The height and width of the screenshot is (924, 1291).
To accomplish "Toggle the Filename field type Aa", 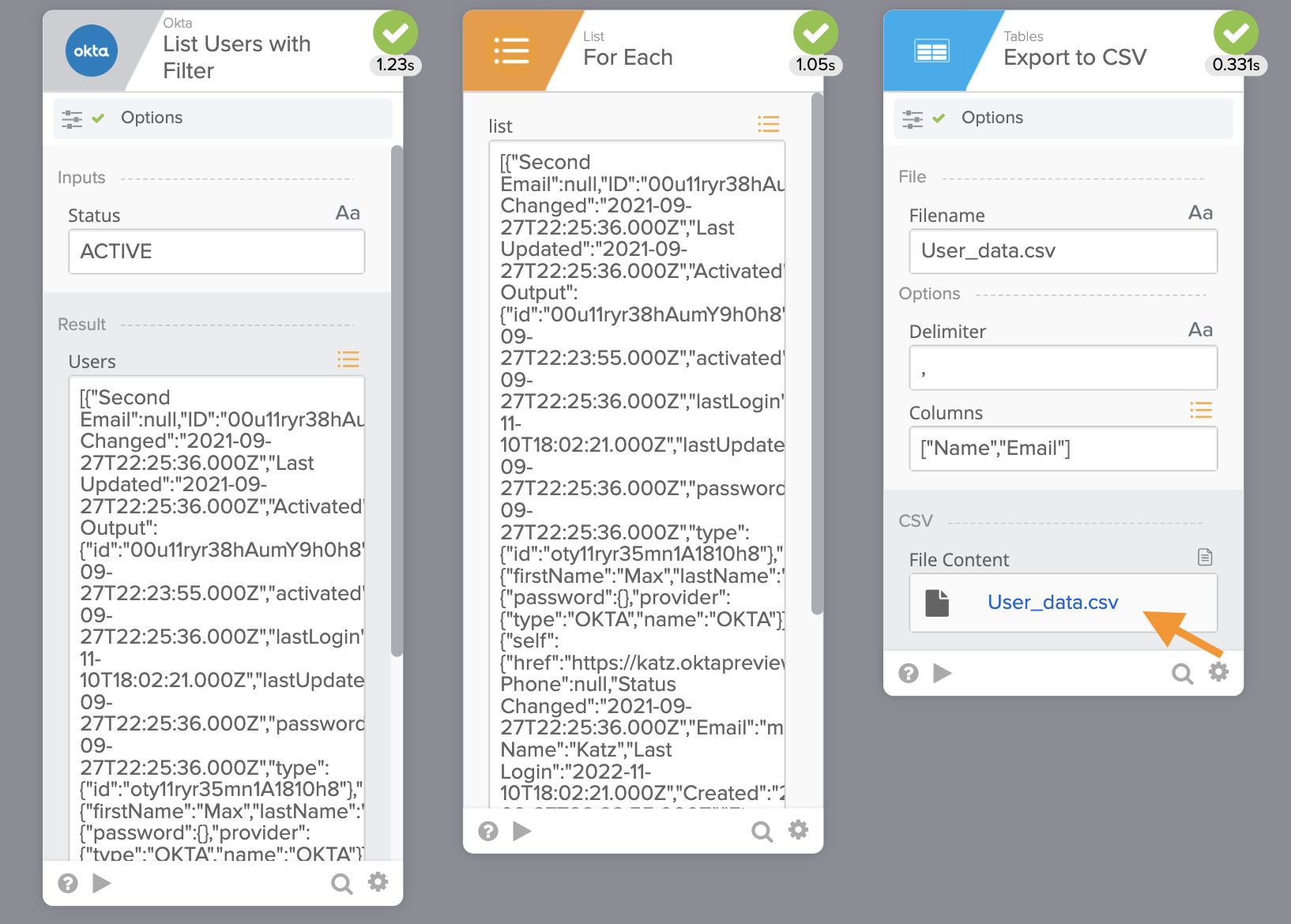I will point(1200,213).
